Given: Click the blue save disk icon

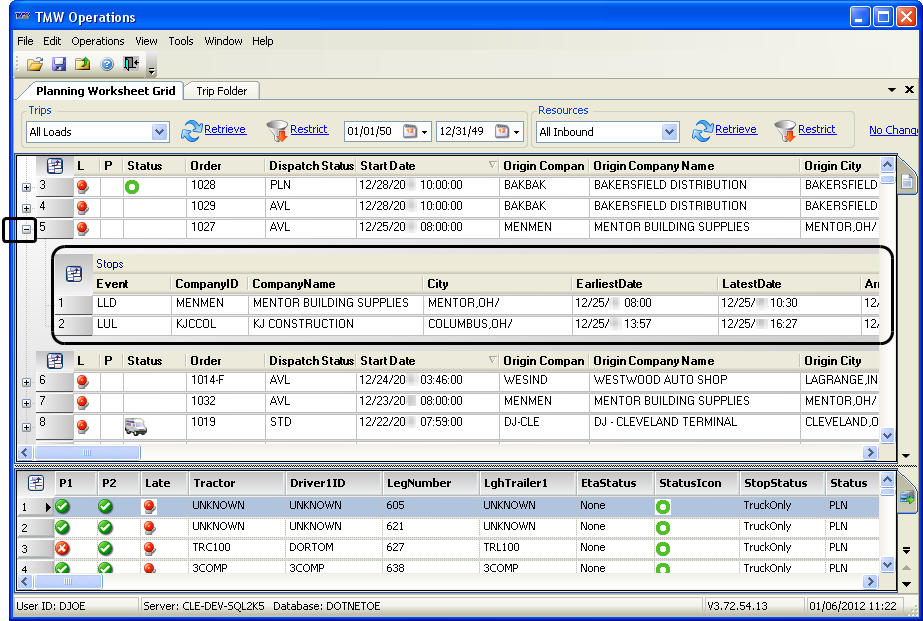Looking at the screenshot, I should [x=59, y=64].
